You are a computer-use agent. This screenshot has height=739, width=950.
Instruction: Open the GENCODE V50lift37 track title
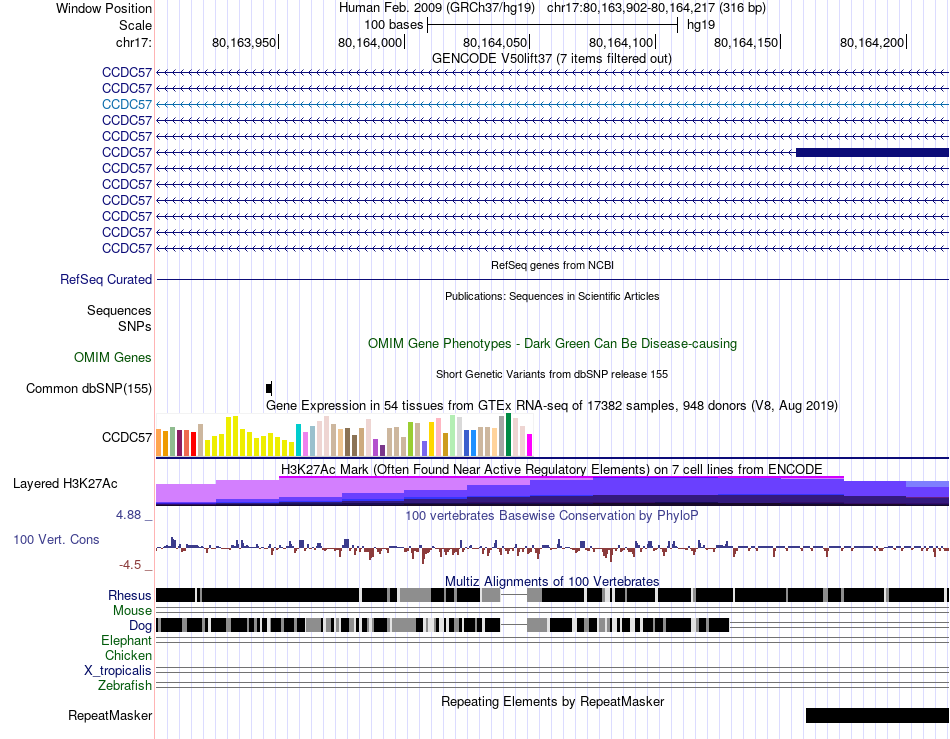(551, 59)
